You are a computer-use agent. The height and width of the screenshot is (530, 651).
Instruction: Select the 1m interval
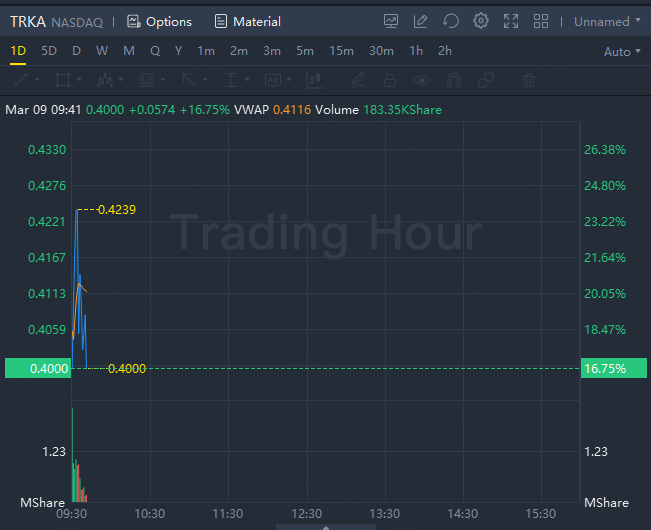206,51
